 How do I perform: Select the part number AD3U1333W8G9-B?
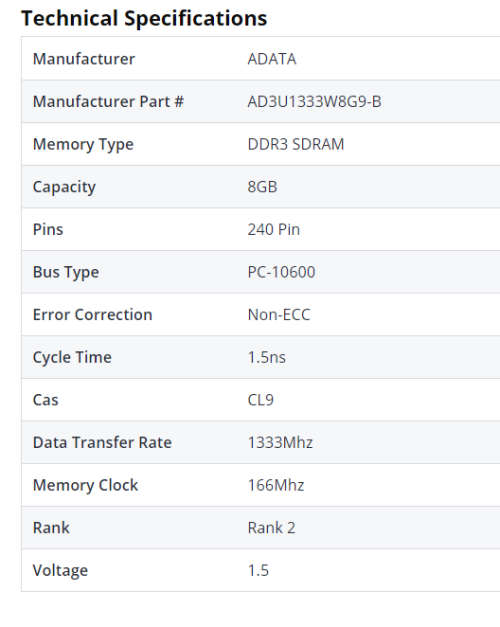tap(314, 102)
